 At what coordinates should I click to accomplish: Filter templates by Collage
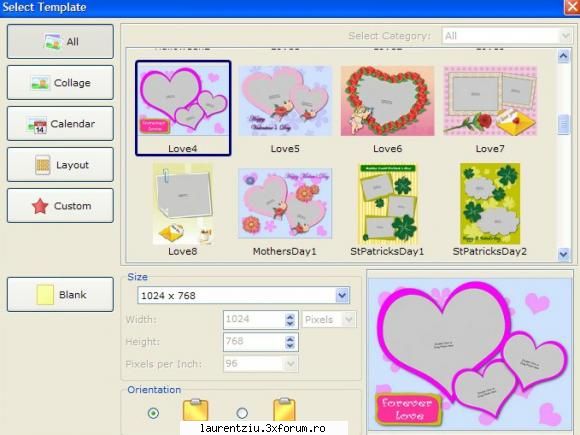click(60, 82)
